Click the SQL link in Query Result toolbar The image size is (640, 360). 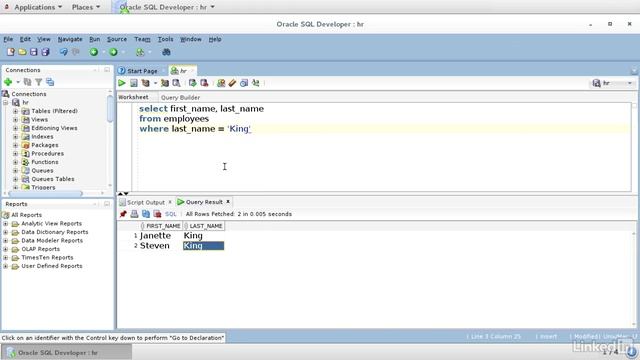[x=171, y=214]
